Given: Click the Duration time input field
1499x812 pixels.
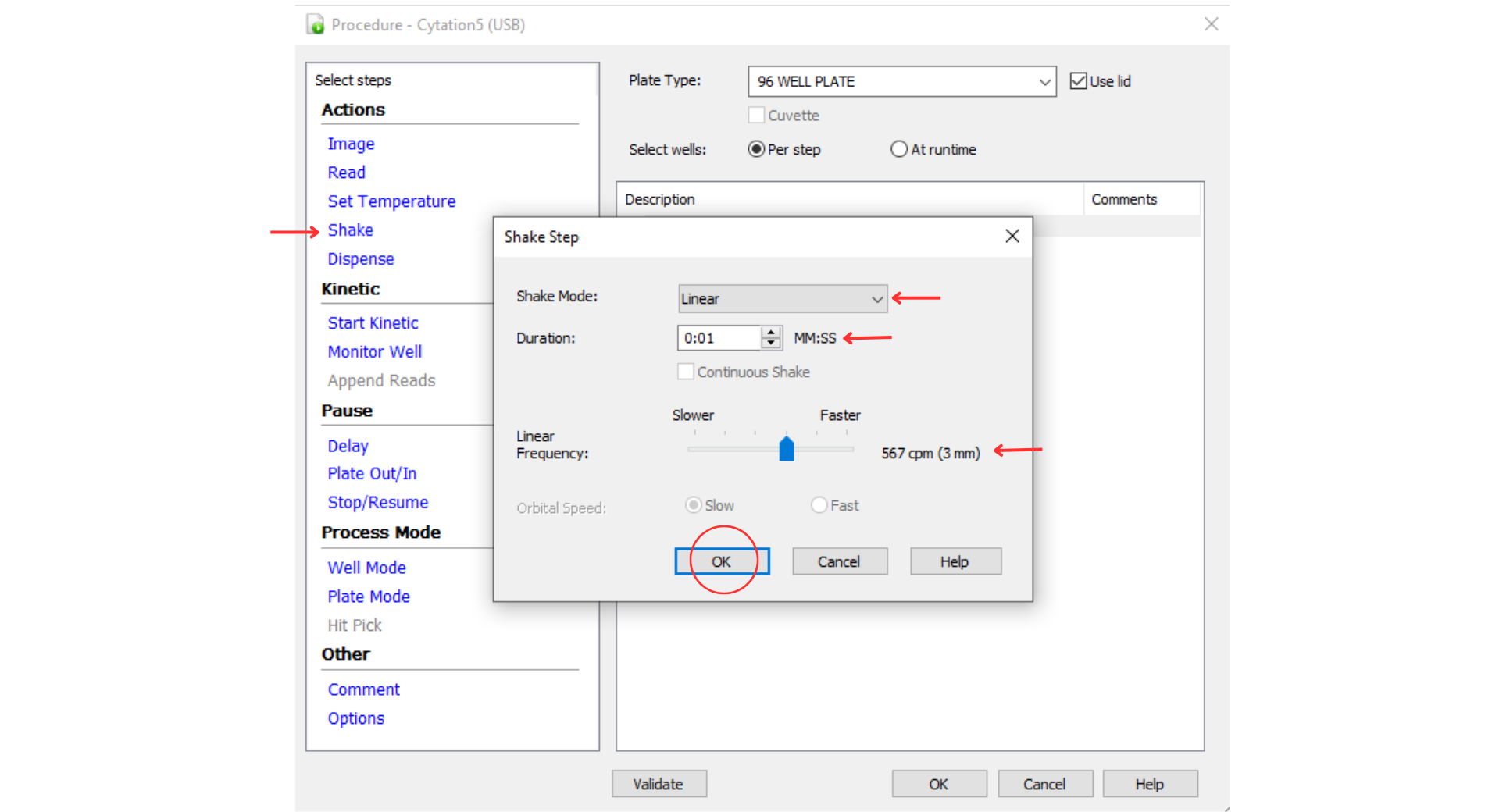Looking at the screenshot, I should [719, 338].
